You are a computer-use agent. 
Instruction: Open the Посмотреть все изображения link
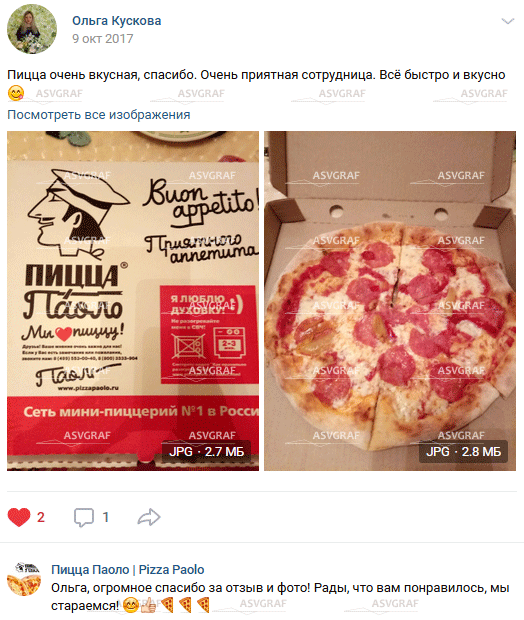[98, 115]
